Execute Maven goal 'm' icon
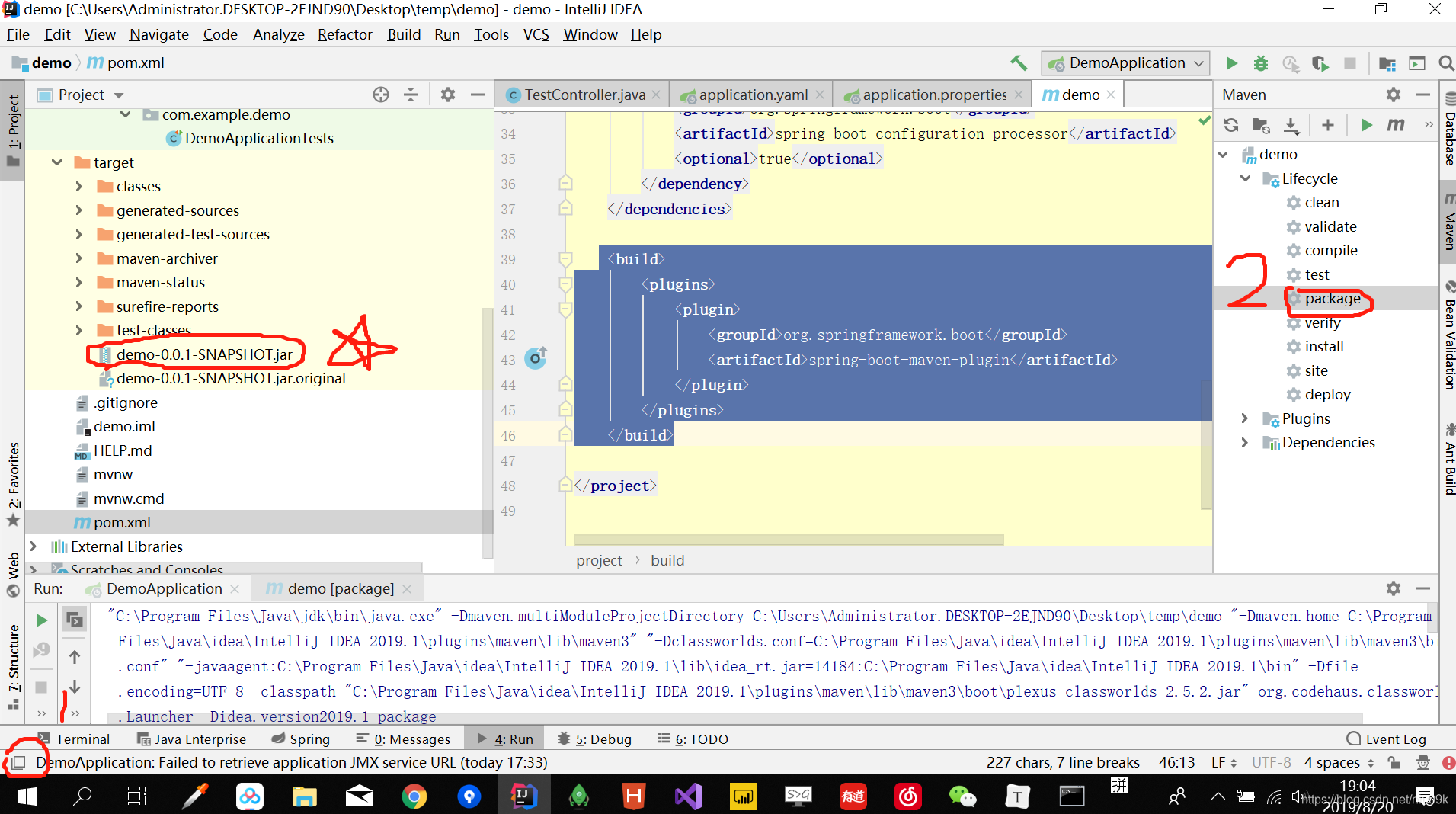This screenshot has width=1456, height=814. pos(1396,125)
